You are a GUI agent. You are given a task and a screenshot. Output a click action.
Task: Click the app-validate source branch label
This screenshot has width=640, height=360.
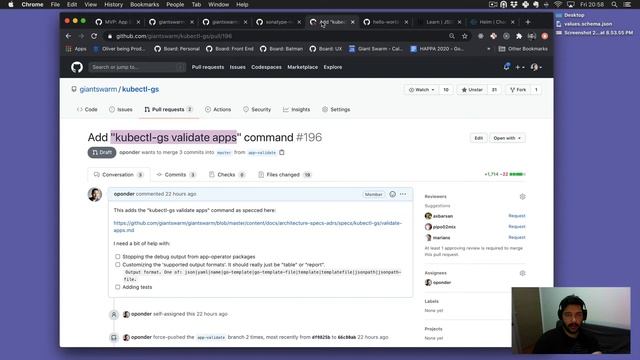[x=262, y=153]
